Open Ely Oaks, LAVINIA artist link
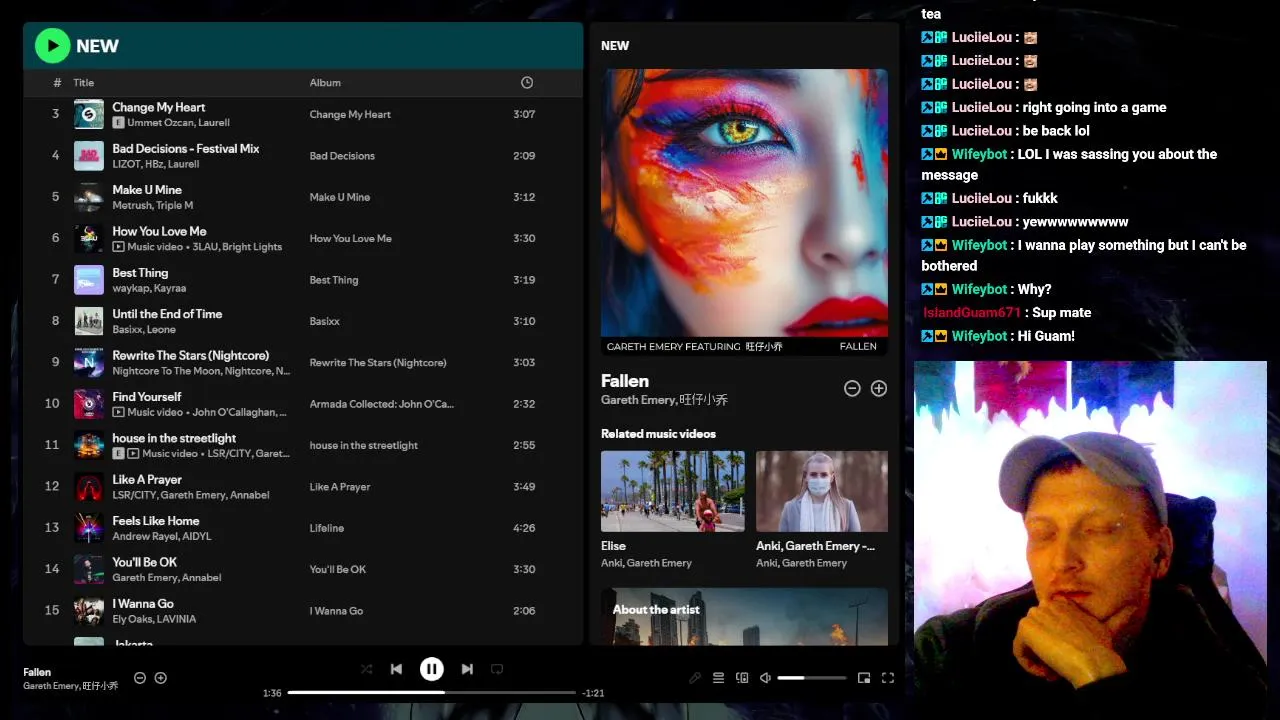1280x720 pixels. pos(154,619)
